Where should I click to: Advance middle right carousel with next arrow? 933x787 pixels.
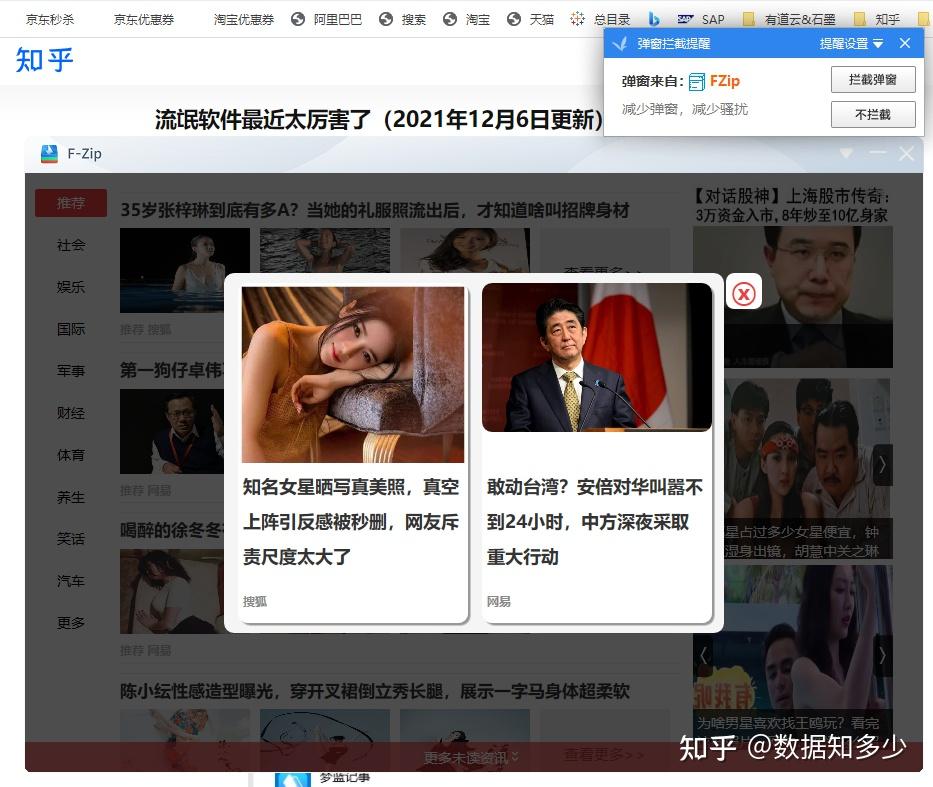point(882,465)
